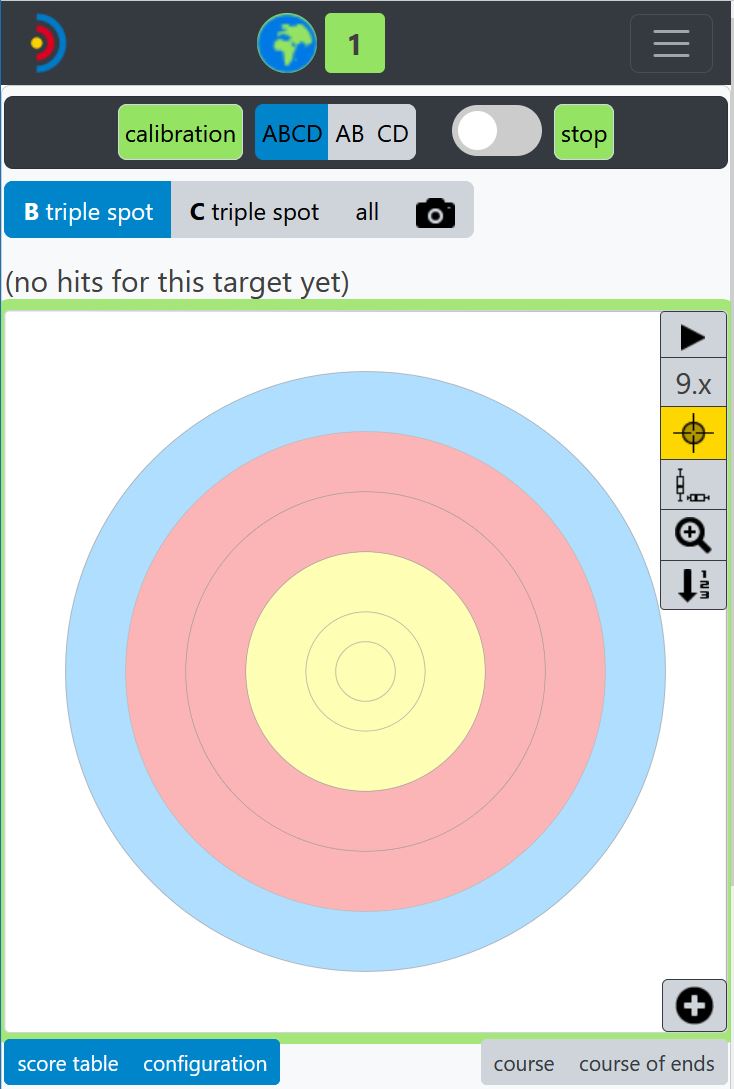Expand the hamburger navigation menu
The width and height of the screenshot is (734, 1089).
click(671, 44)
